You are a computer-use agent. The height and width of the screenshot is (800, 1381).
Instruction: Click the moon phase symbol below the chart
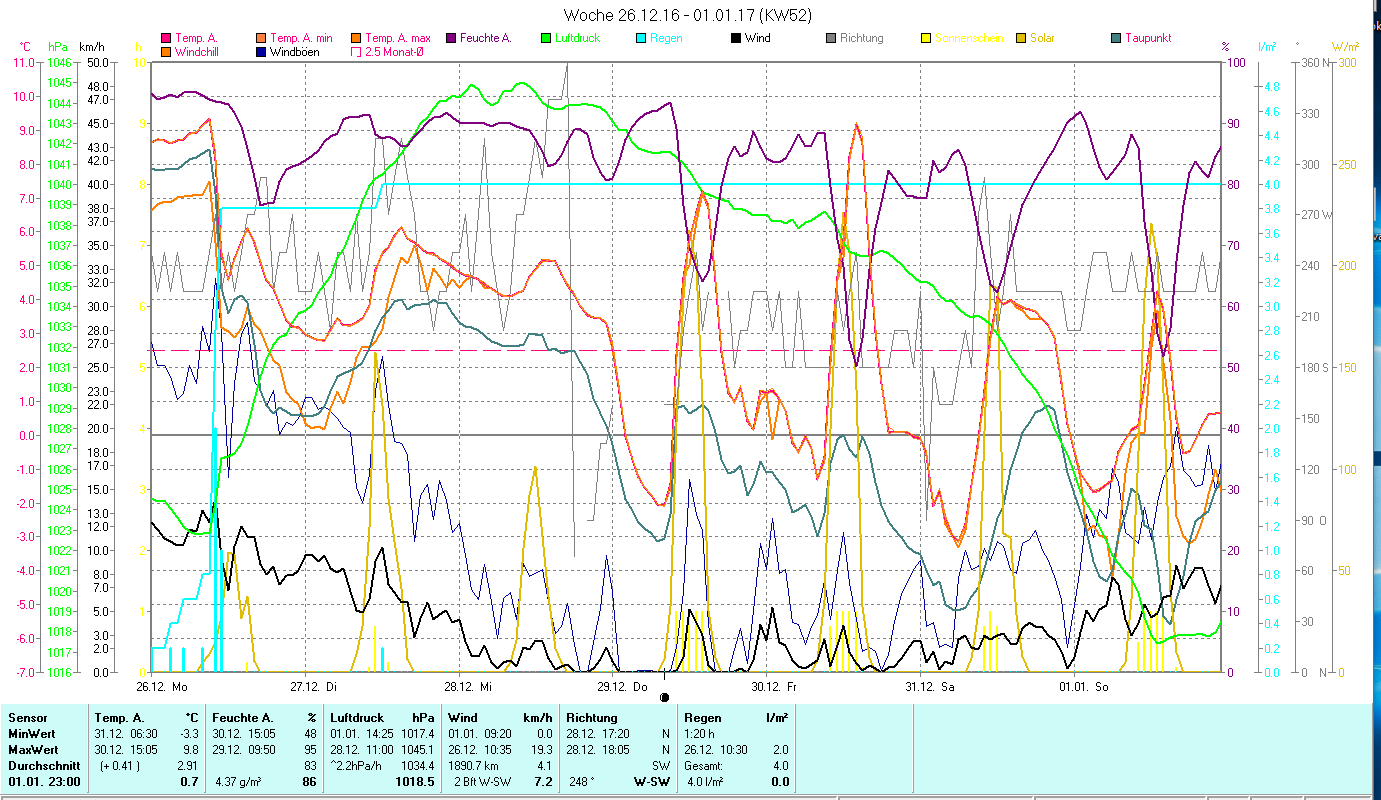coord(664,697)
